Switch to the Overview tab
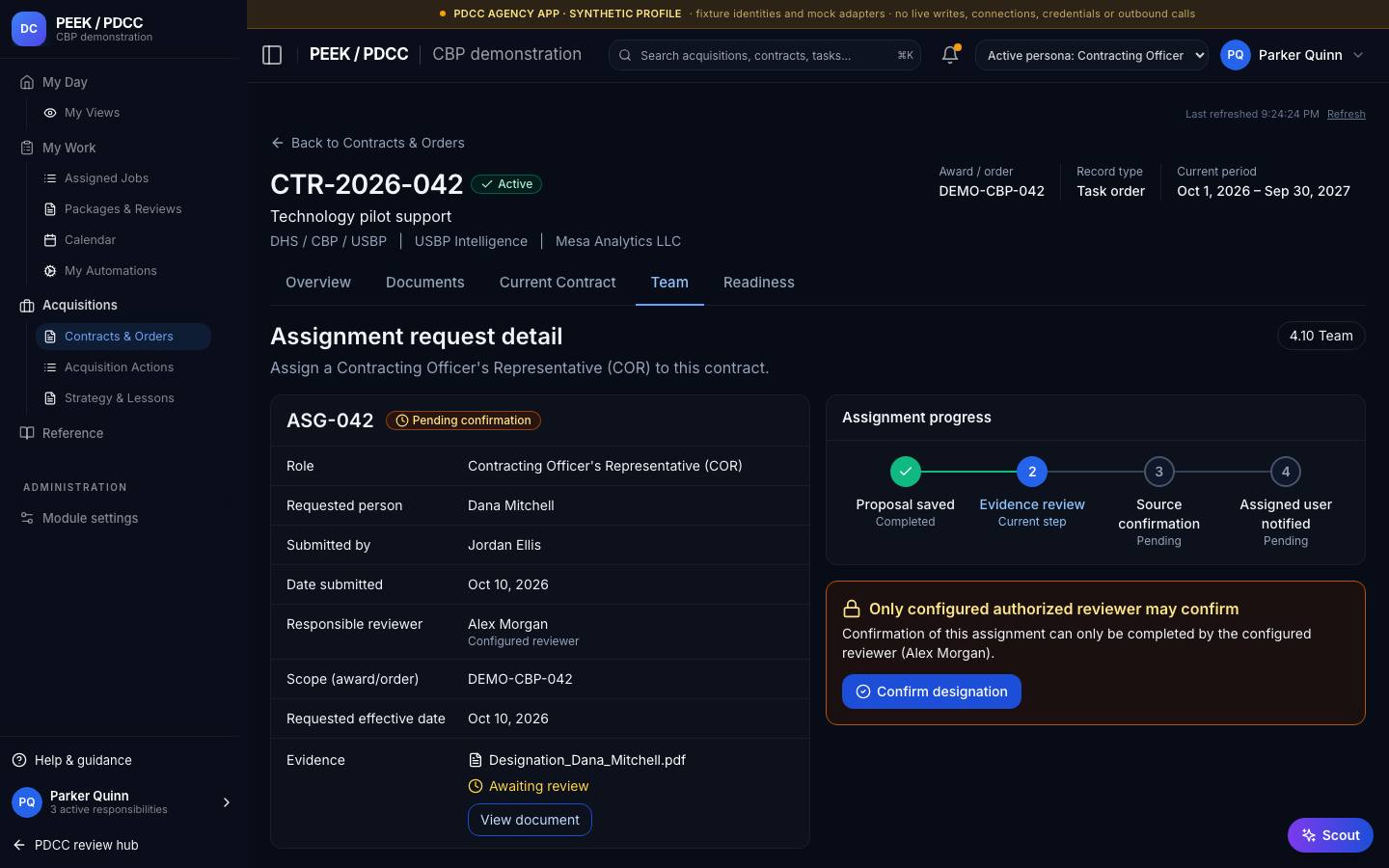The width and height of the screenshot is (1389, 868). pos(318,283)
